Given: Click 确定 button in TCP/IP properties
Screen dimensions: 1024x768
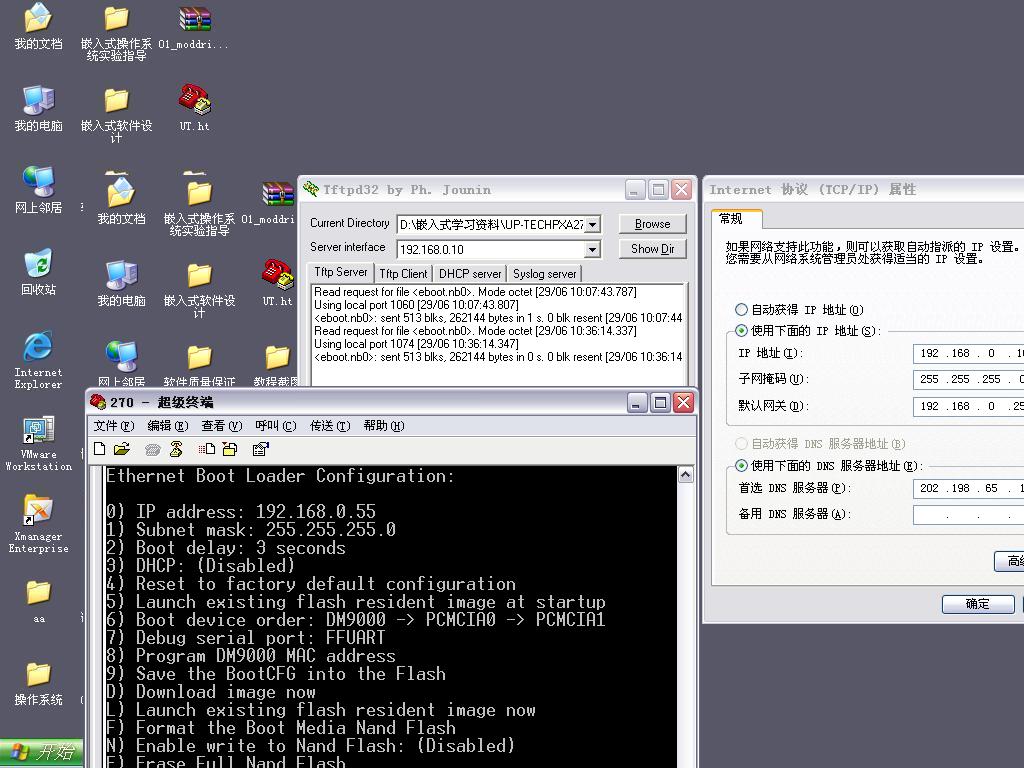Looking at the screenshot, I should tap(978, 604).
